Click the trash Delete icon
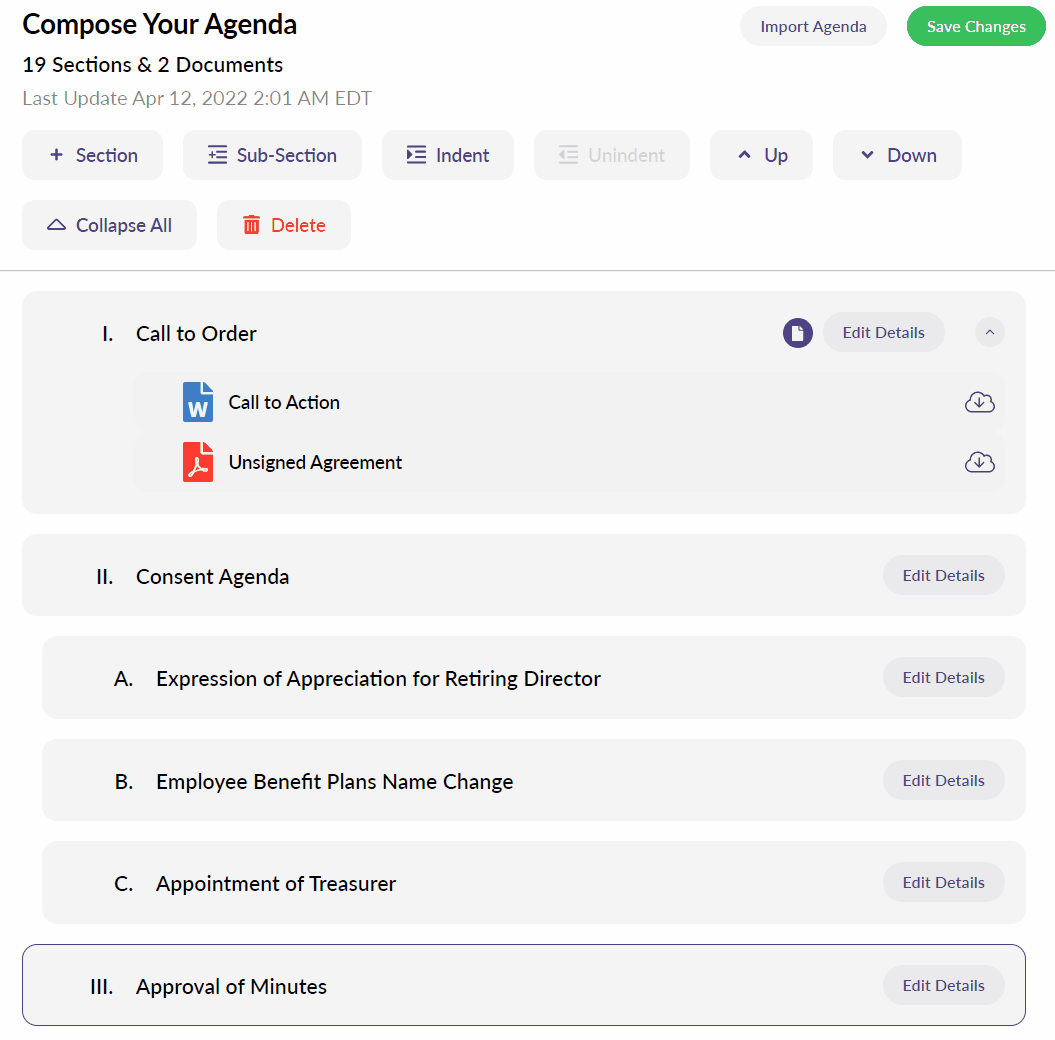 point(250,225)
